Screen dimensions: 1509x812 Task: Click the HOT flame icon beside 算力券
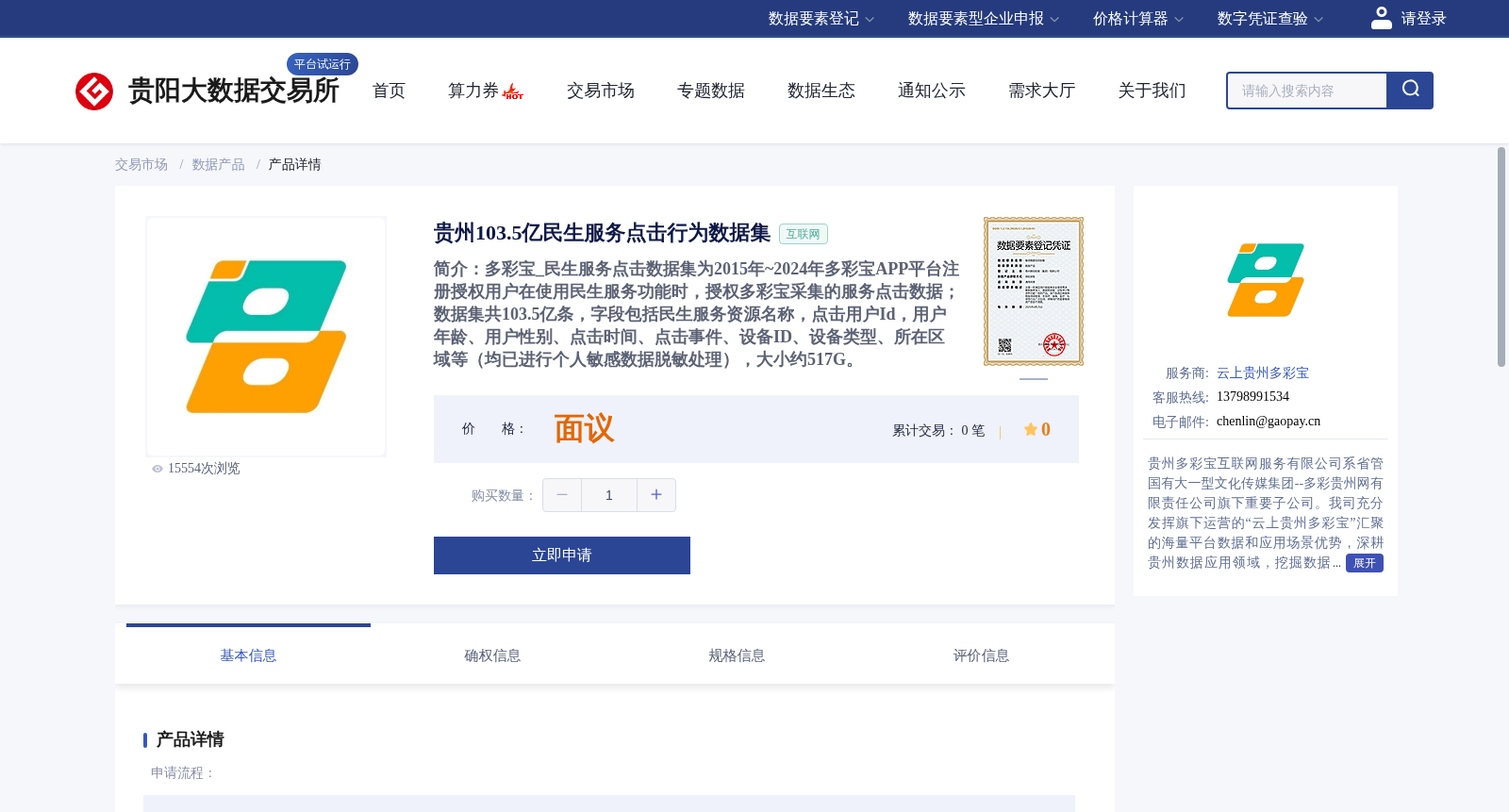[x=513, y=91]
